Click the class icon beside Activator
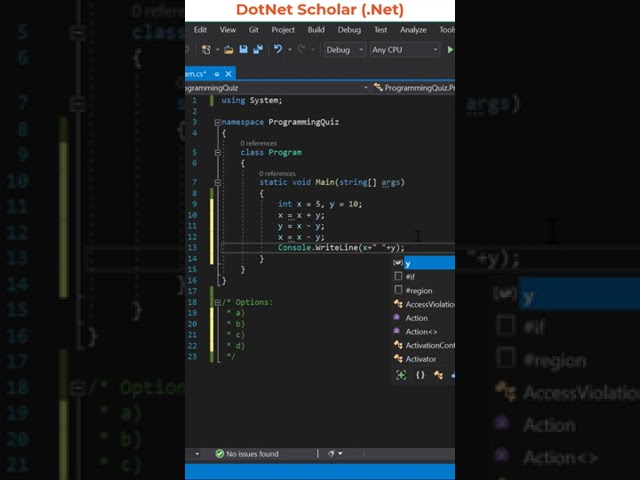Image resolution: width=640 pixels, height=480 pixels. [398, 358]
